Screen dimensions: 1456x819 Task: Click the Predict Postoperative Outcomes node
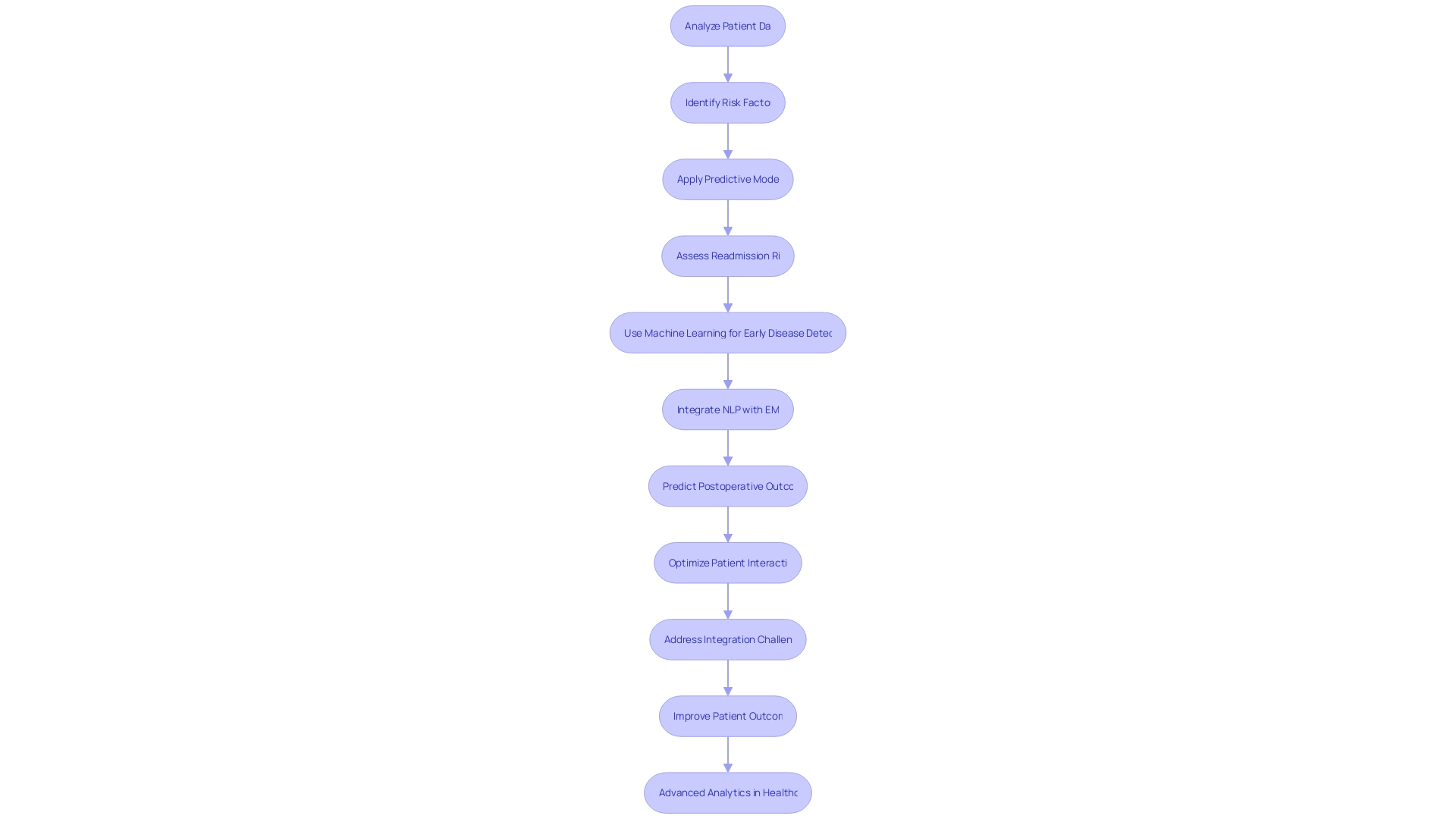(727, 485)
